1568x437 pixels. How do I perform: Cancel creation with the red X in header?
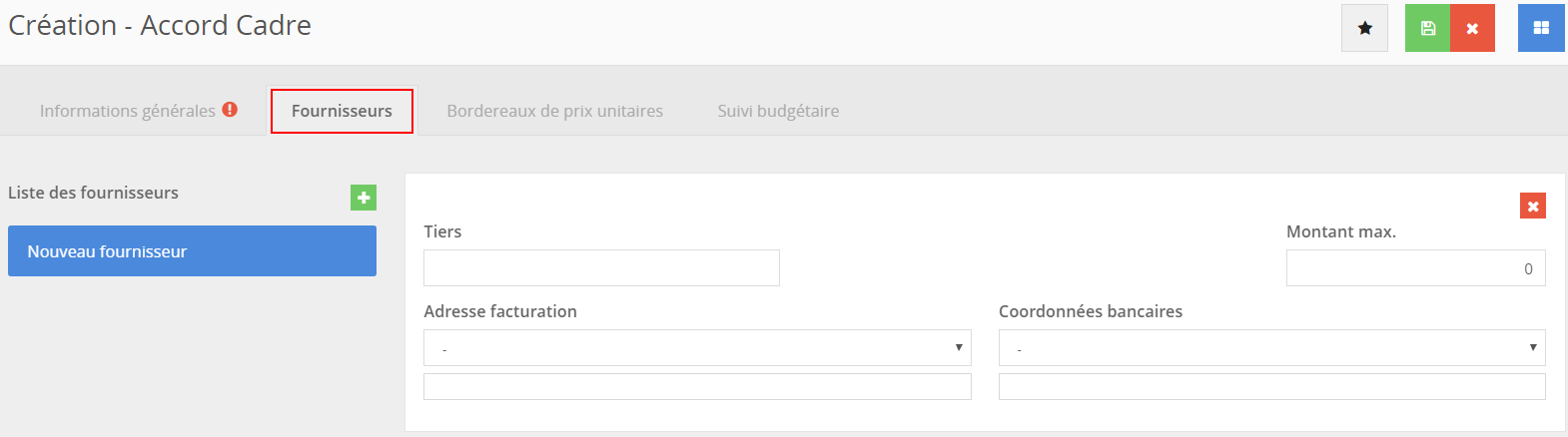(x=1472, y=28)
